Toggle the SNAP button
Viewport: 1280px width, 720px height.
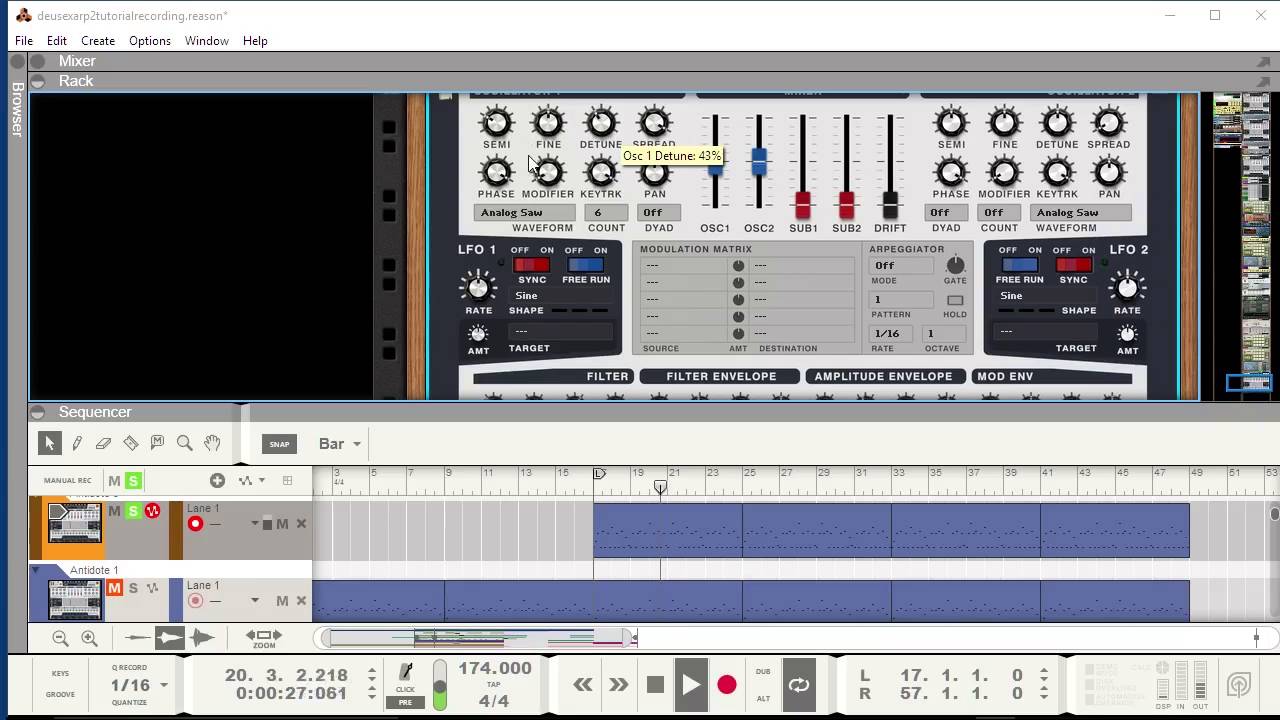[279, 444]
